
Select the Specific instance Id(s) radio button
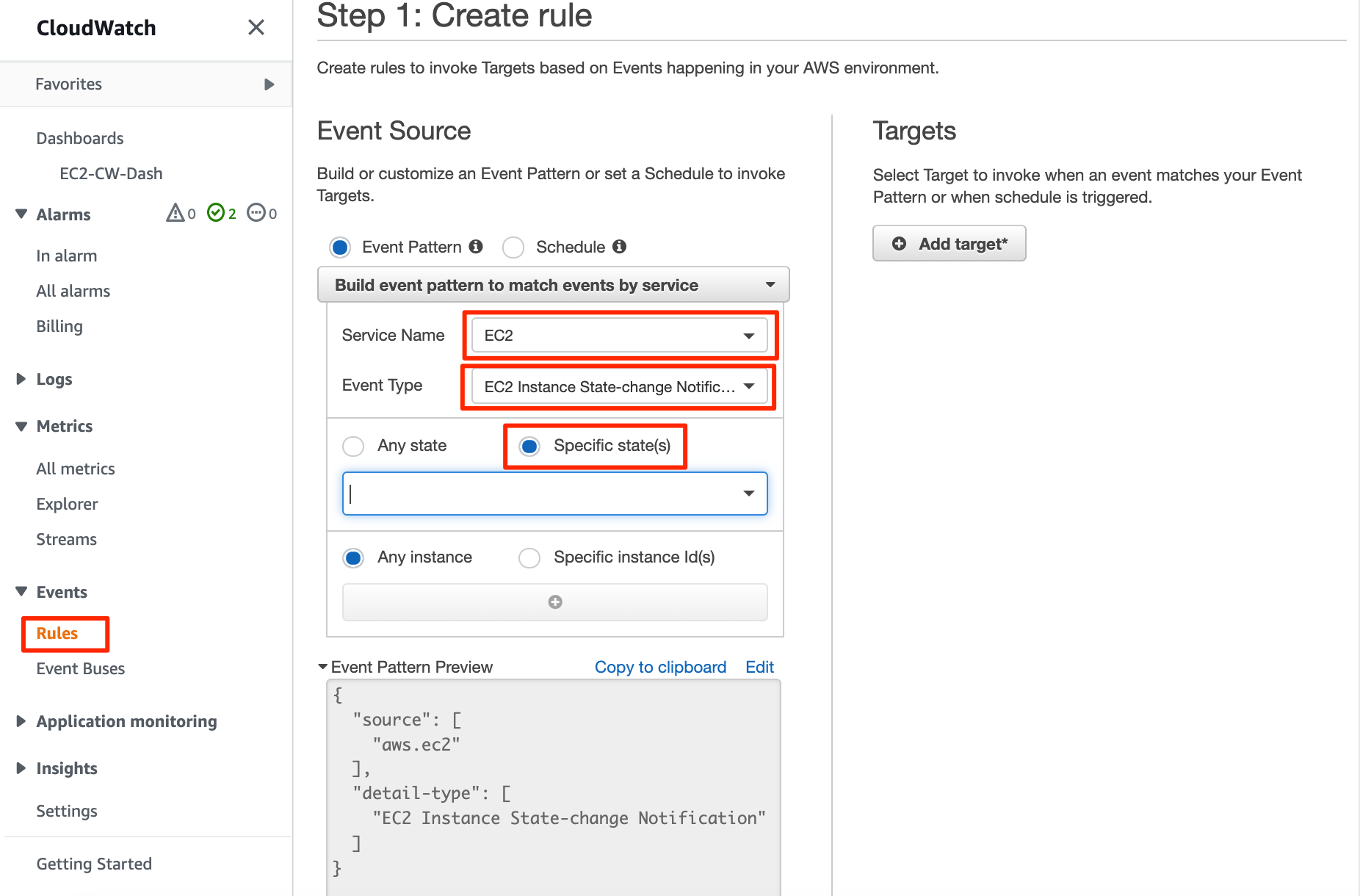point(529,558)
